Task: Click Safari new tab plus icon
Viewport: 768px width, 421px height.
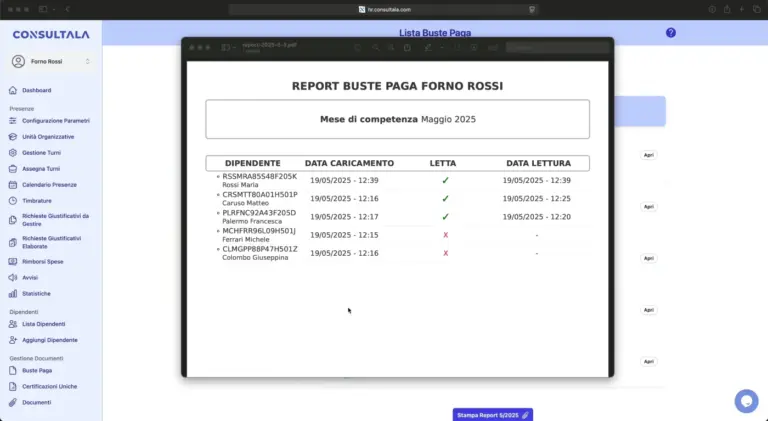Action: [742, 9]
